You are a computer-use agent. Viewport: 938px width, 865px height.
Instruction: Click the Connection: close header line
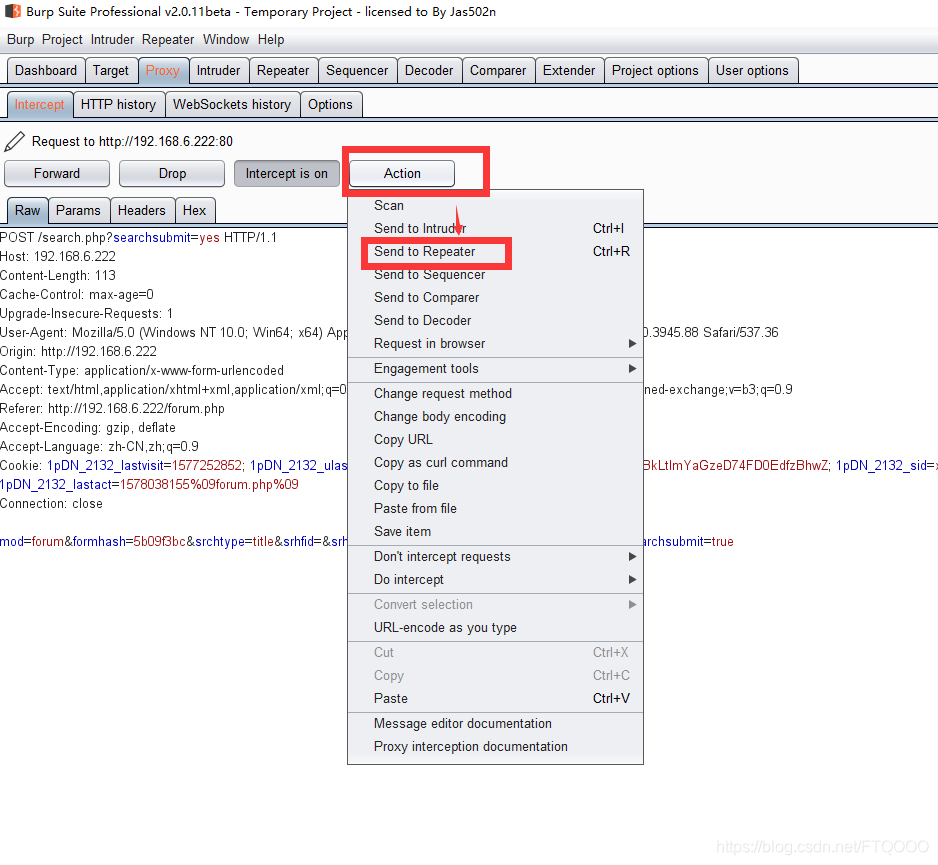coord(51,504)
